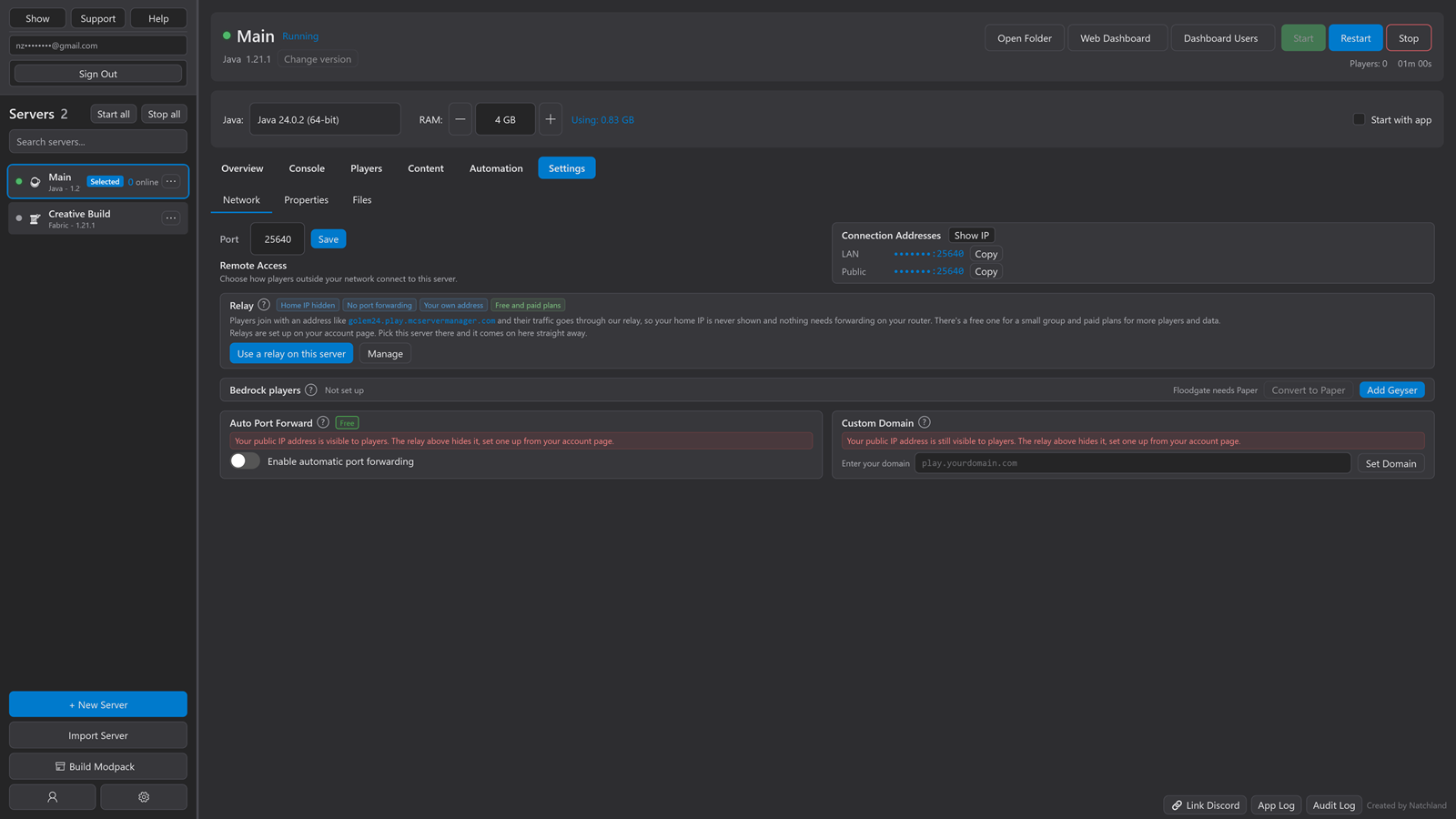Open the Players tab
This screenshot has width=1456, height=819.
tap(366, 168)
